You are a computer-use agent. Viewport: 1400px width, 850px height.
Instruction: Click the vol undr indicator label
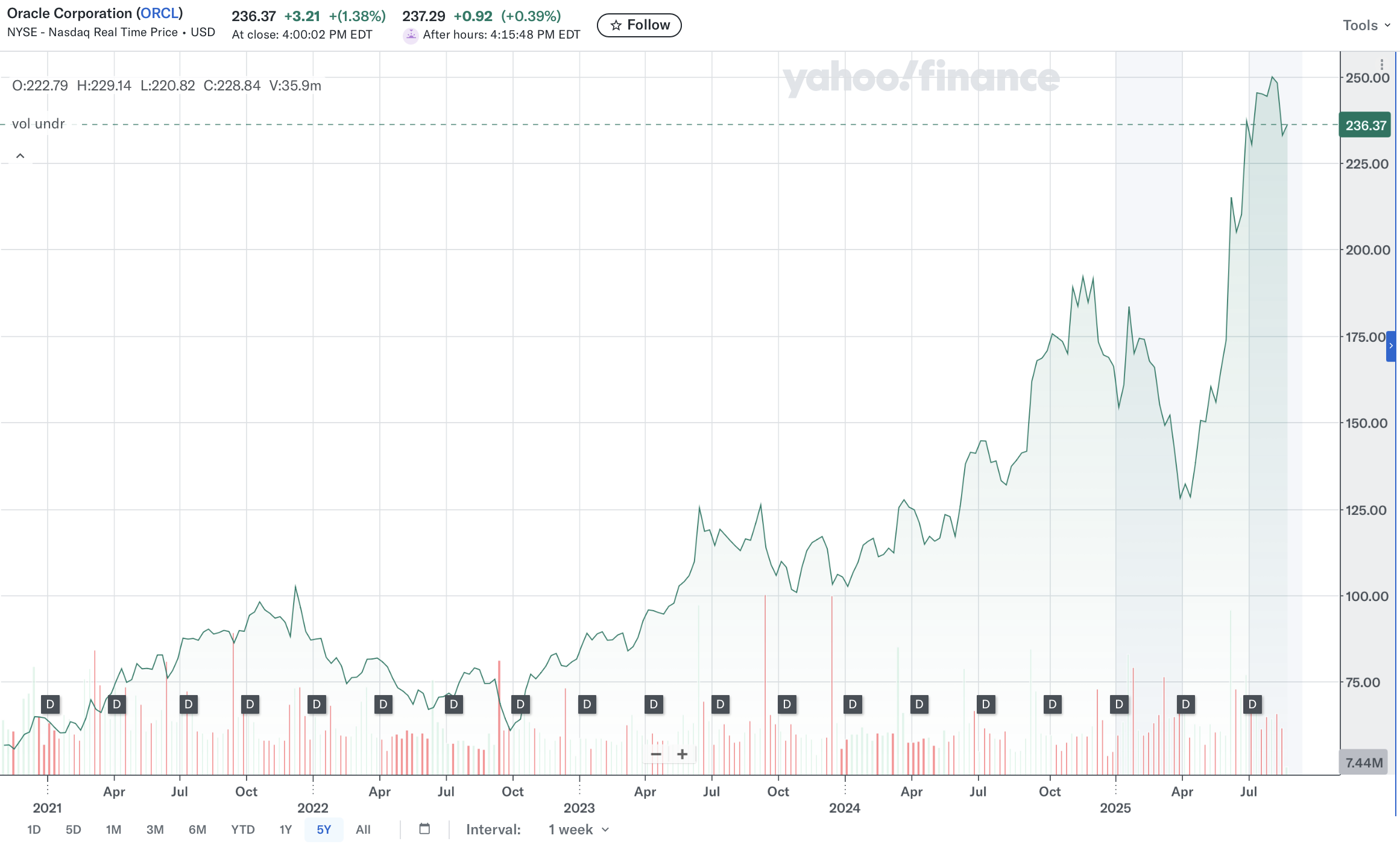point(38,124)
